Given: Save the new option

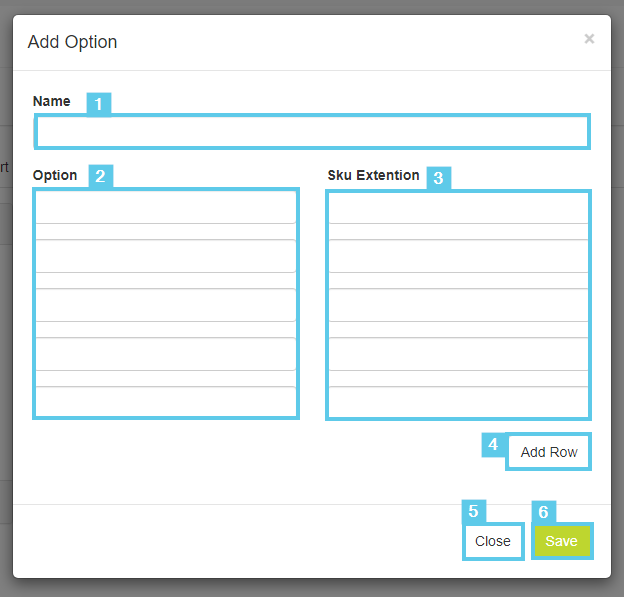Looking at the screenshot, I should (x=562, y=541).
